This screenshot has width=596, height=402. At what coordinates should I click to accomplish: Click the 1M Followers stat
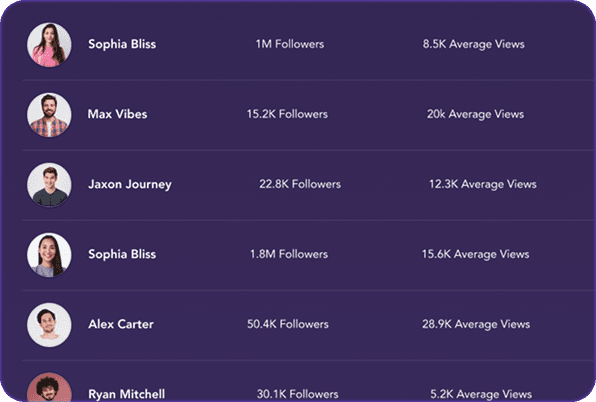click(290, 44)
